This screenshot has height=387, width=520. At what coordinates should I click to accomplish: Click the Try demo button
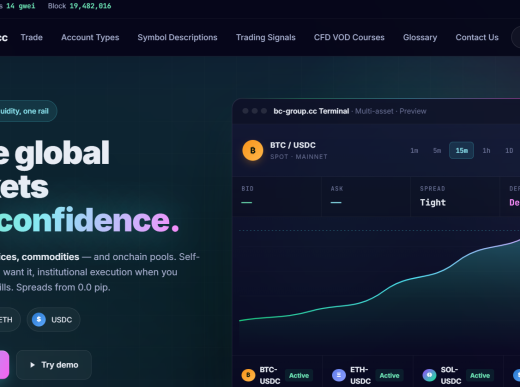click(54, 365)
